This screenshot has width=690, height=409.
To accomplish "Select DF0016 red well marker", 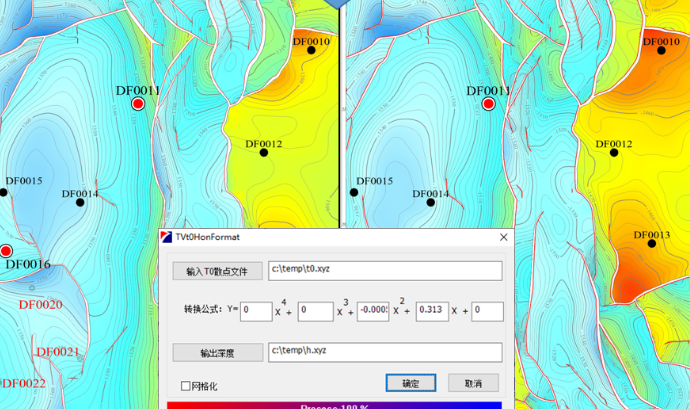I will tap(6, 251).
